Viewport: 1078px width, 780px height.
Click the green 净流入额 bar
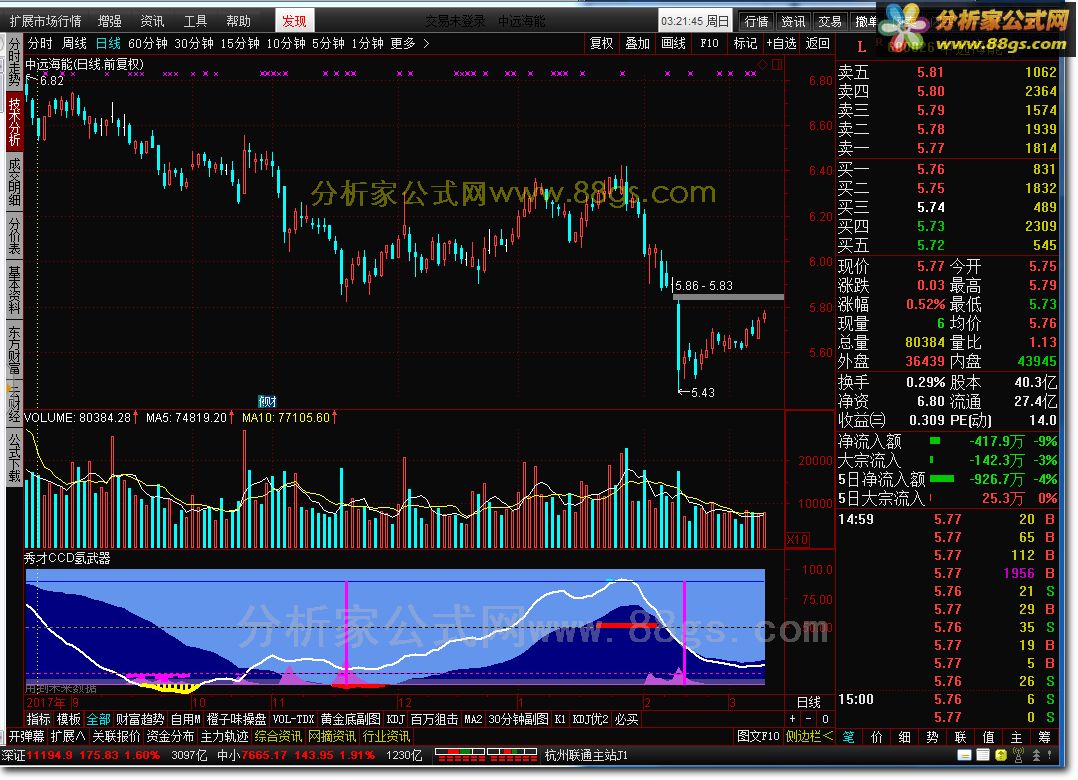pos(934,441)
